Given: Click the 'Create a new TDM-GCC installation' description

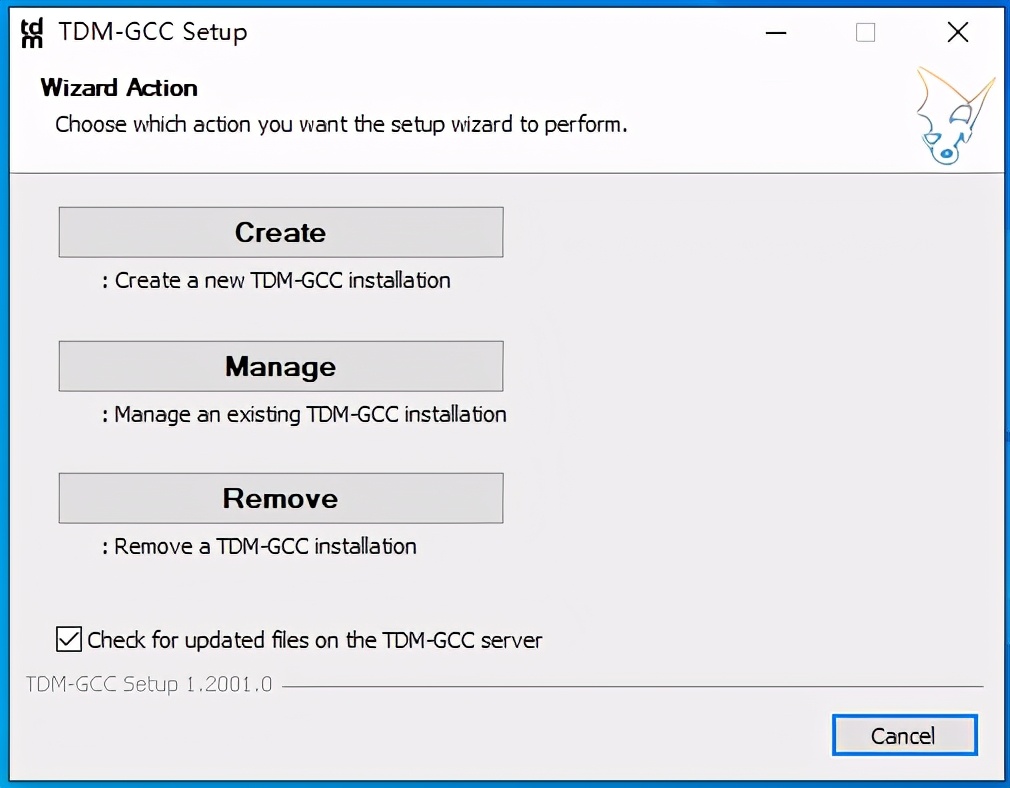Looking at the screenshot, I should point(282,280).
